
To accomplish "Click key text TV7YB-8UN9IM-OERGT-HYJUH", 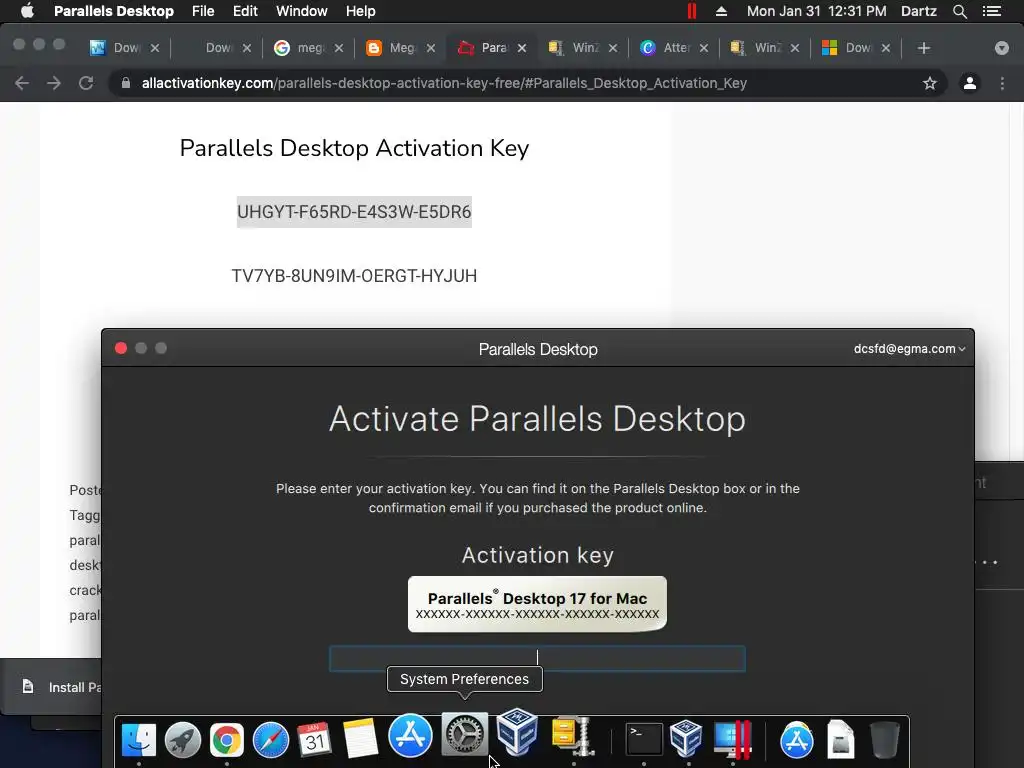I will [x=354, y=276].
